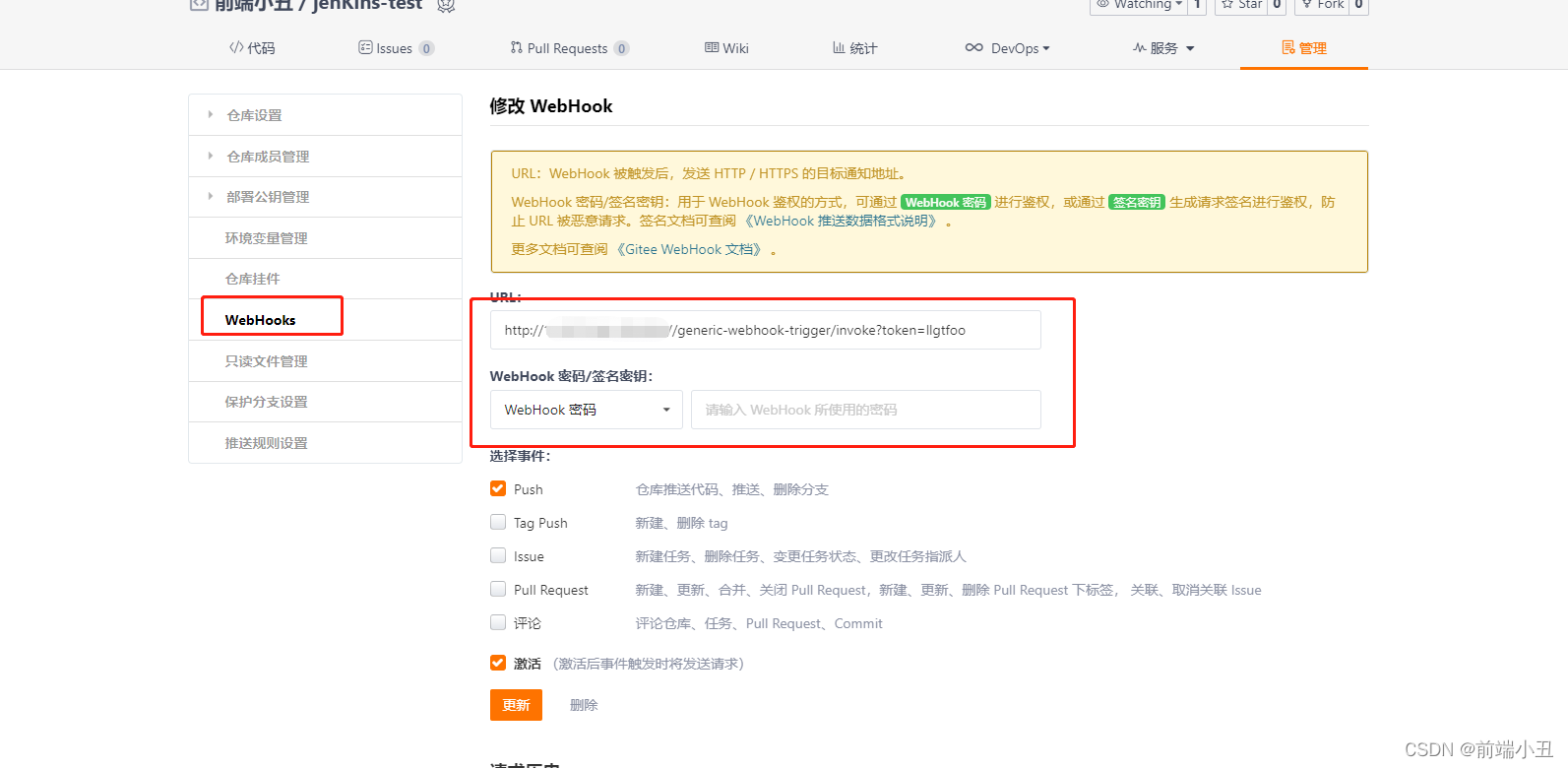
Task: Click the Fork count number
Action: (x=1358, y=5)
